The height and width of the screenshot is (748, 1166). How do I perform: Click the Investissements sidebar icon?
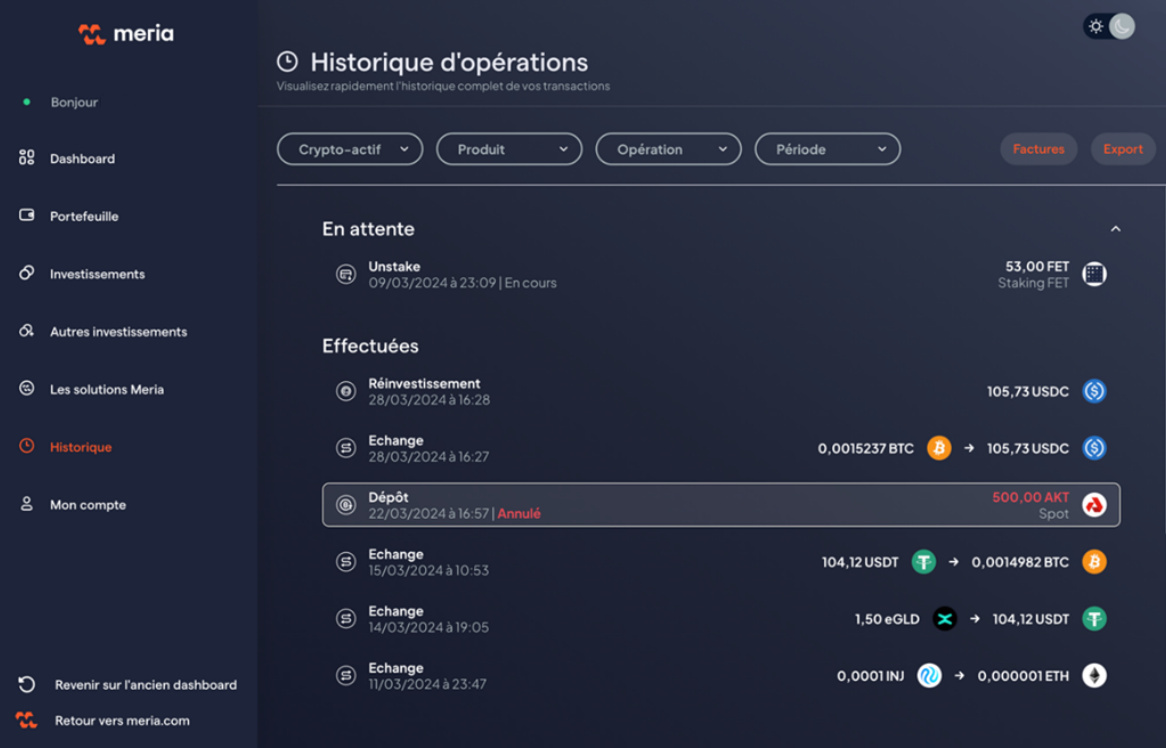click(x=27, y=273)
